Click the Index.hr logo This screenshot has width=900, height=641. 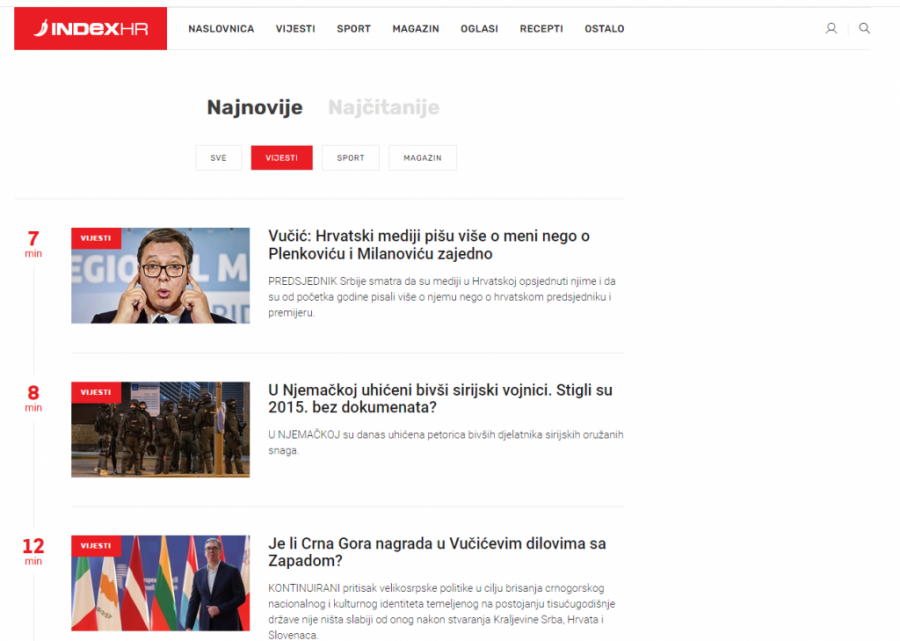pyautogui.click(x=90, y=29)
